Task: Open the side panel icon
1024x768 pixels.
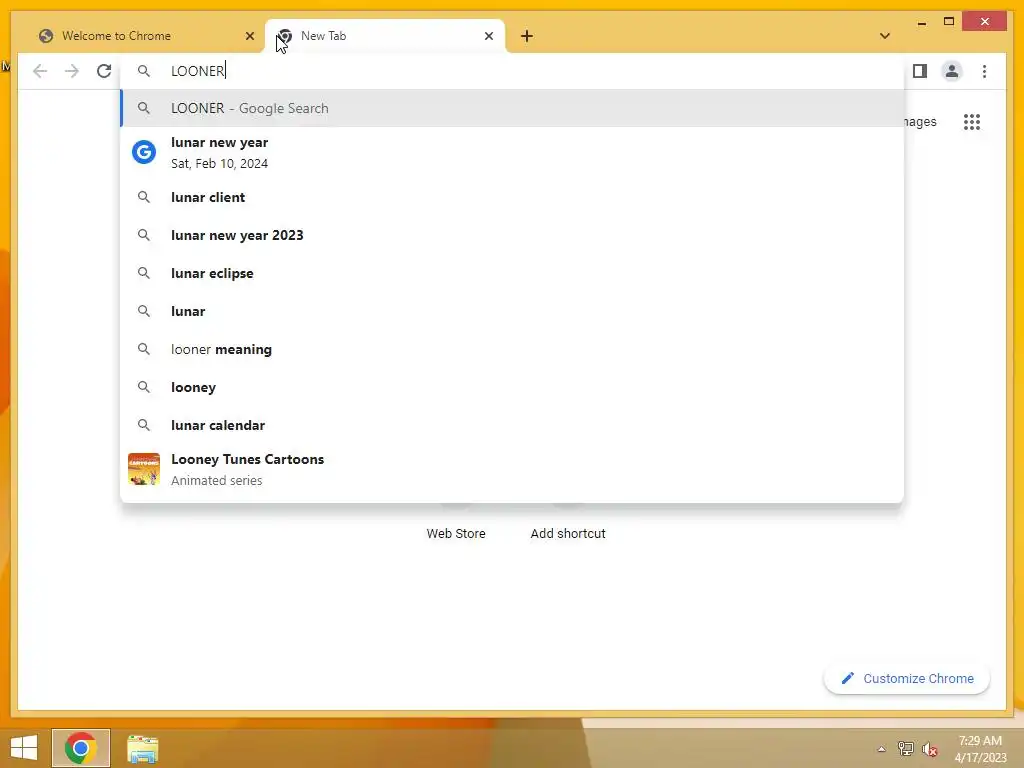Action: [x=920, y=71]
